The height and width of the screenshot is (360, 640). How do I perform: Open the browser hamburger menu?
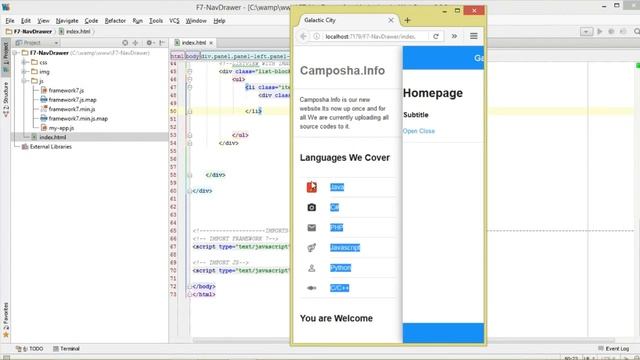pyautogui.click(x=473, y=36)
